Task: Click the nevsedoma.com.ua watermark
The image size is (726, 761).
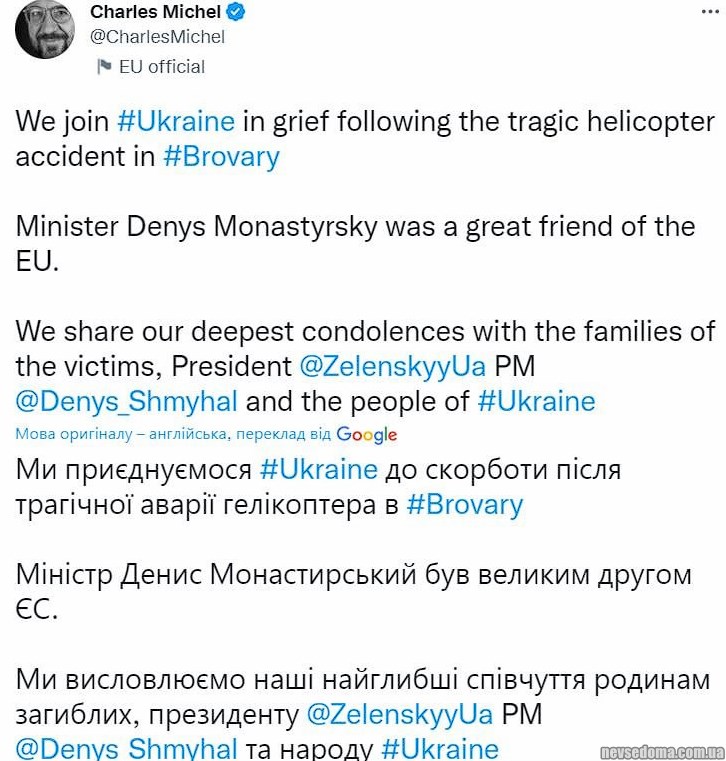Action: pos(661,751)
